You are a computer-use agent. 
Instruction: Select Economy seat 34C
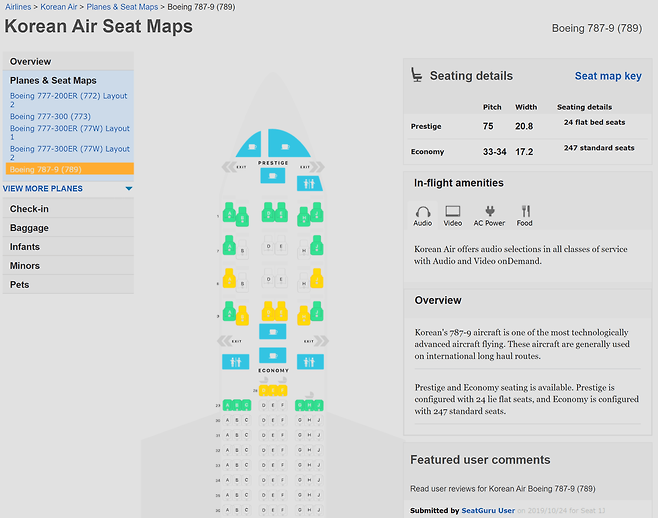click(x=246, y=480)
